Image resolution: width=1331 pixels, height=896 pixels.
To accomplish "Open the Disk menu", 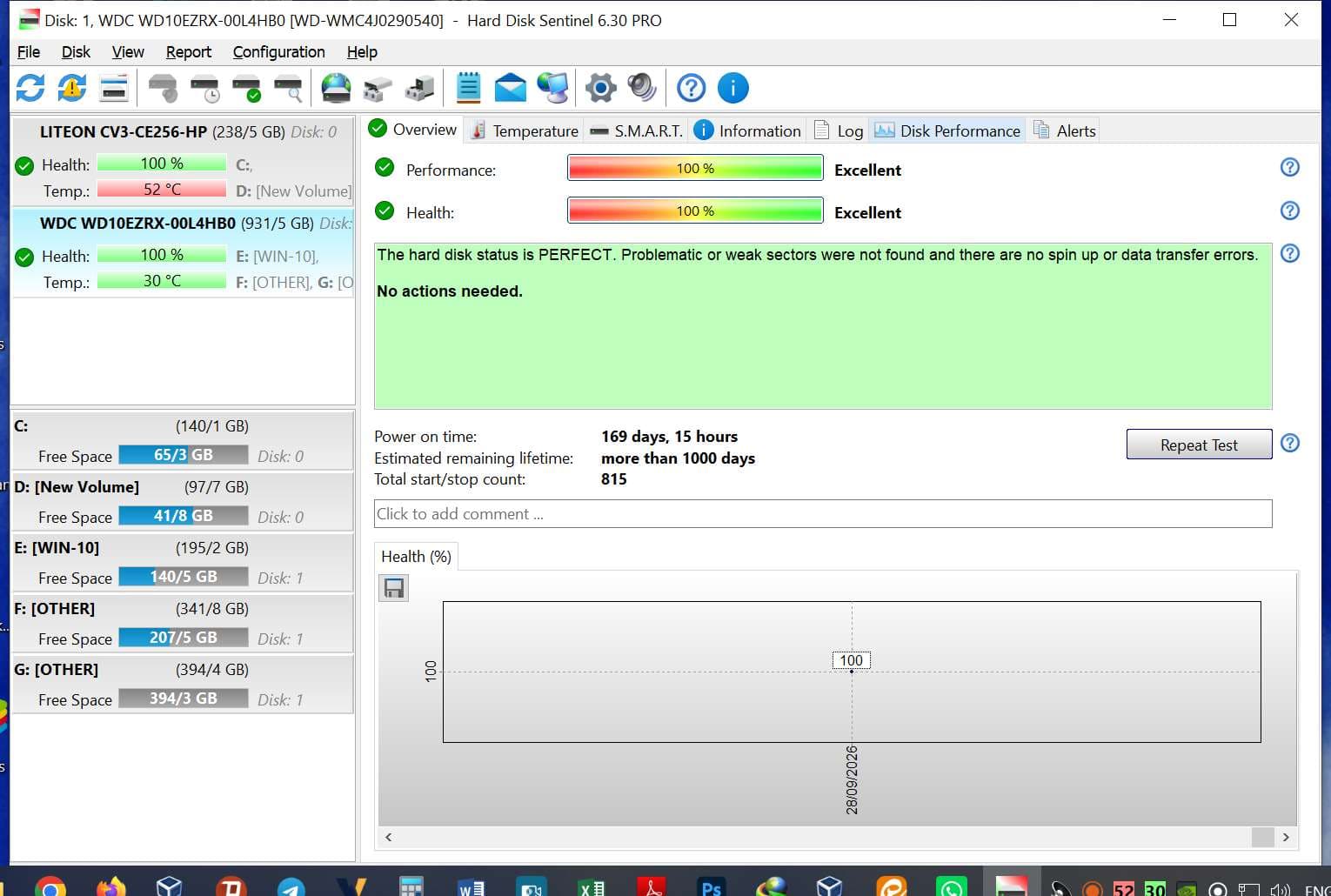I will (x=76, y=52).
